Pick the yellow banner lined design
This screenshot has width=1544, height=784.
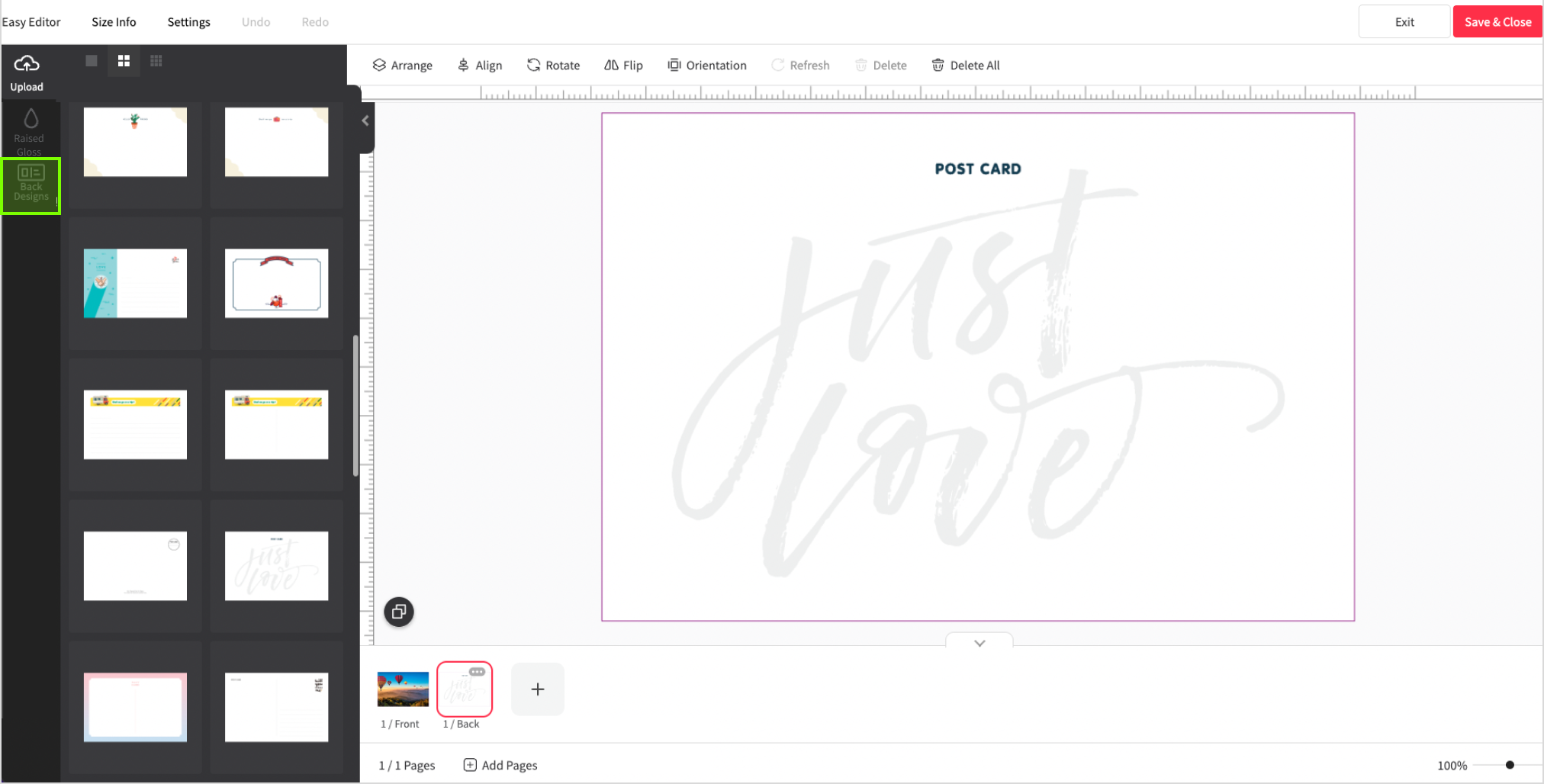click(135, 425)
